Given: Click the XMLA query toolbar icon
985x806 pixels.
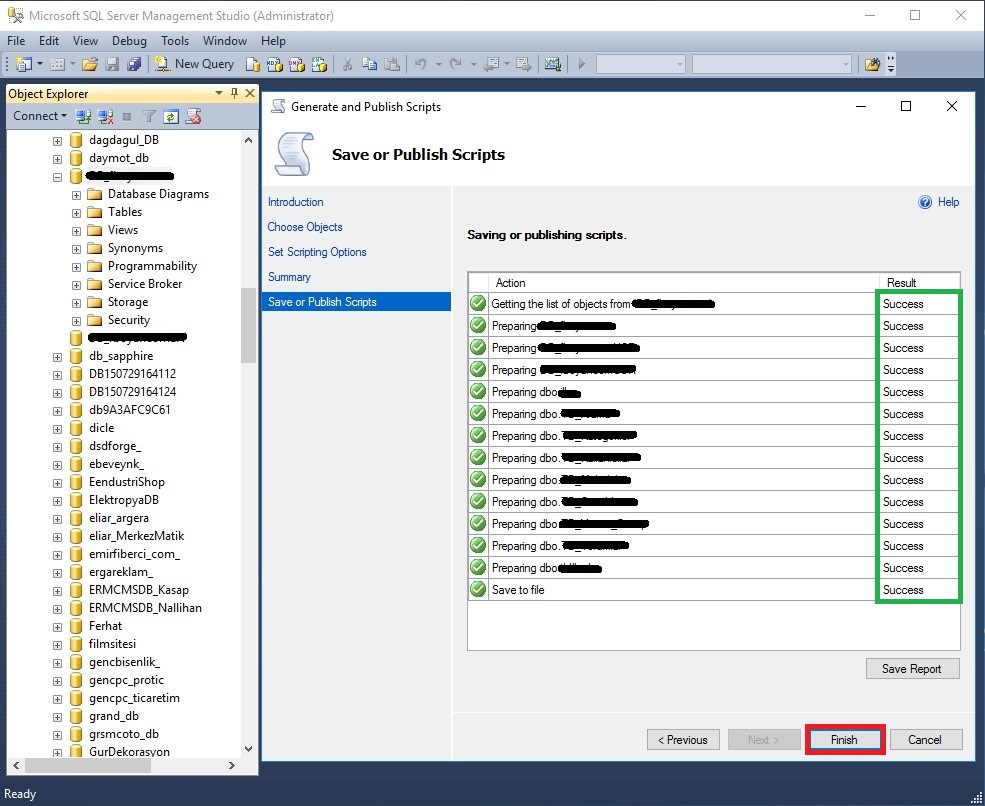Looking at the screenshot, I should click(x=319, y=63).
